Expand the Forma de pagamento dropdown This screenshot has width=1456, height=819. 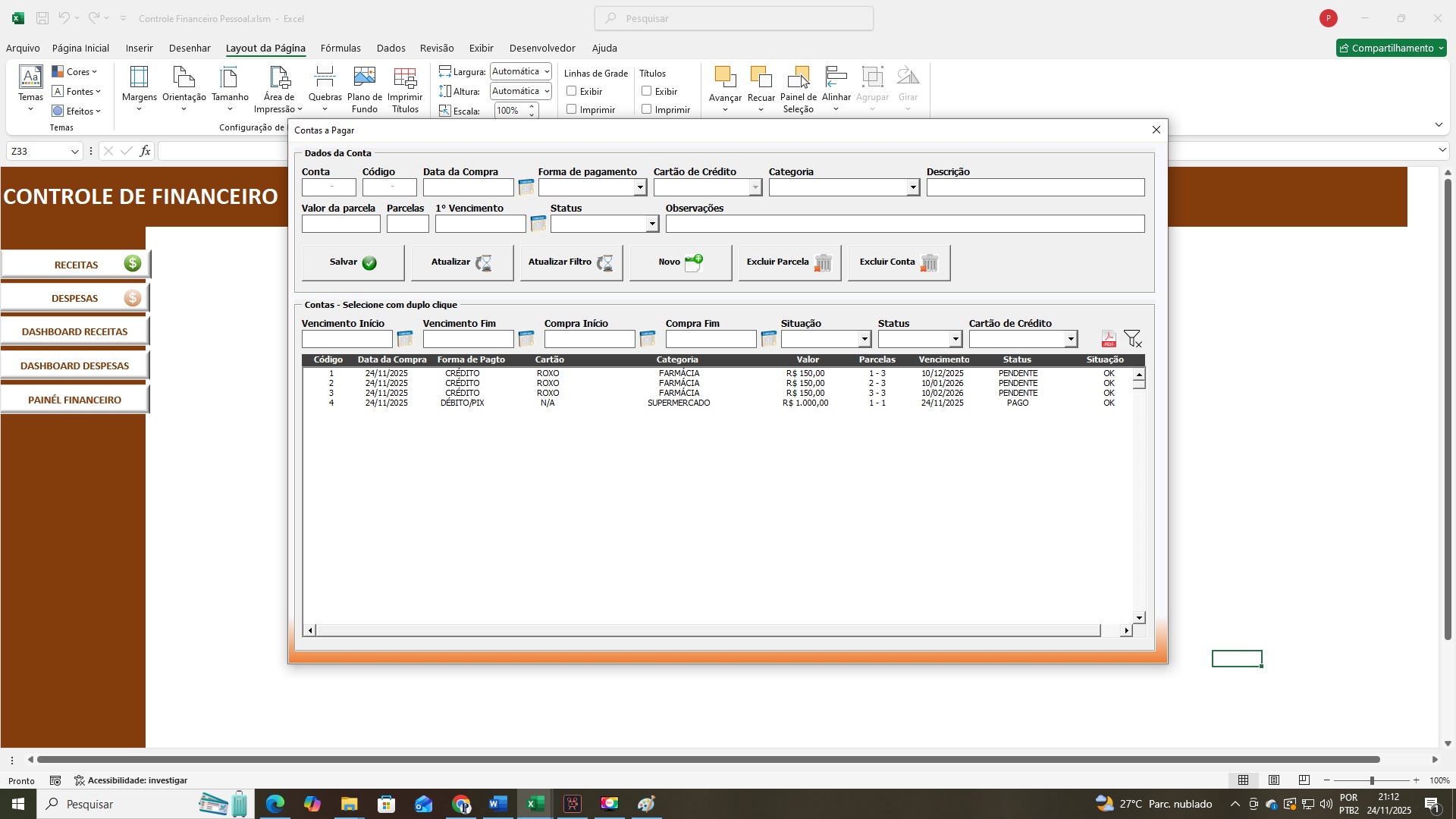[x=640, y=187]
